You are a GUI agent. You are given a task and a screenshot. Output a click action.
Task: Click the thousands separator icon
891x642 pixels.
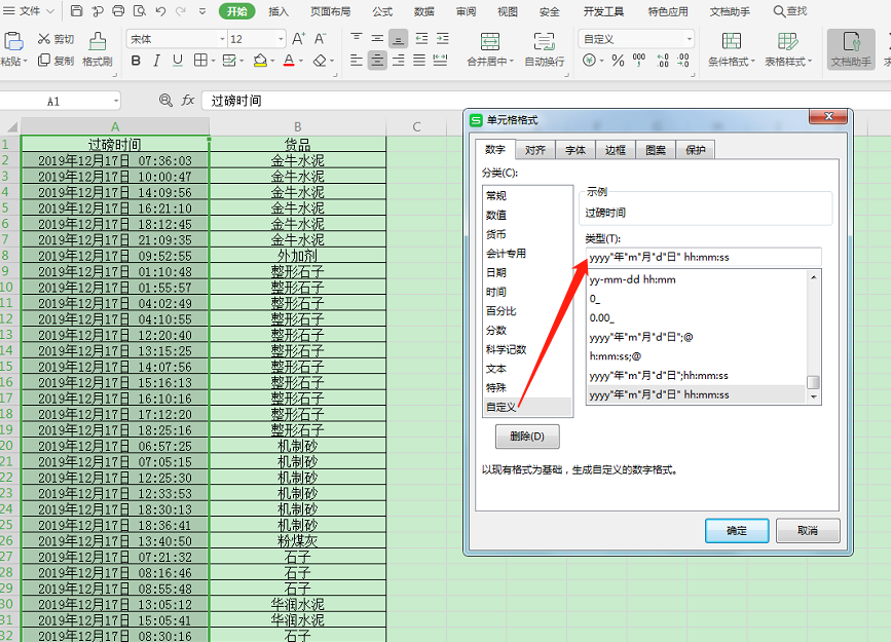coord(639,60)
